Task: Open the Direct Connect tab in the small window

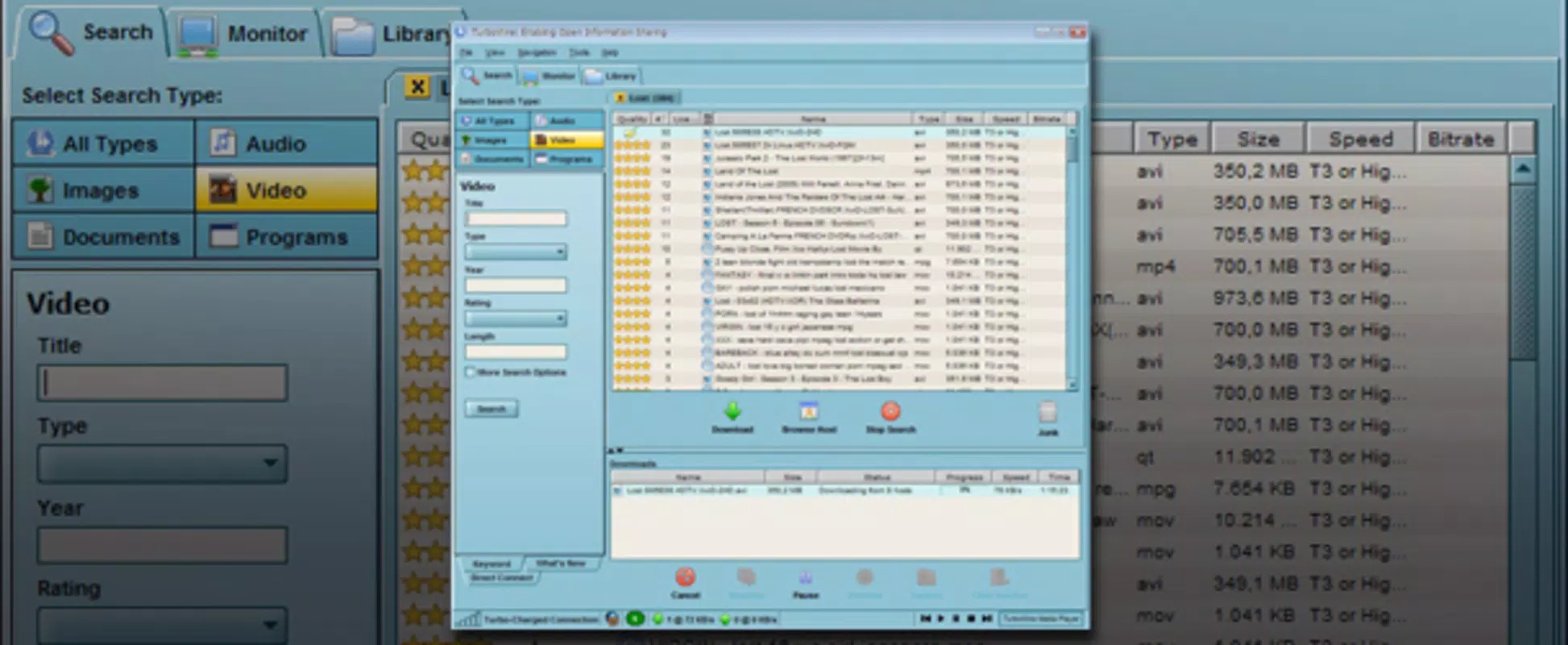Action: (x=501, y=577)
